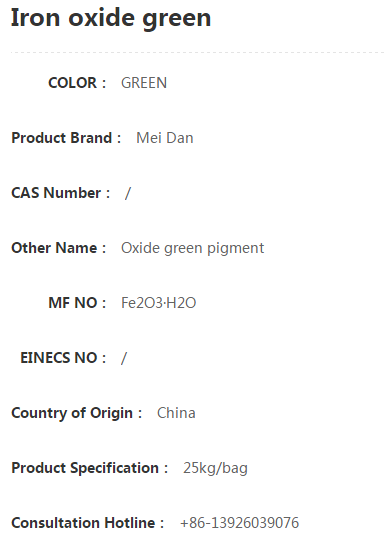Select the Product Brand label
Screen dimensions: 387x547
click(x=66, y=138)
